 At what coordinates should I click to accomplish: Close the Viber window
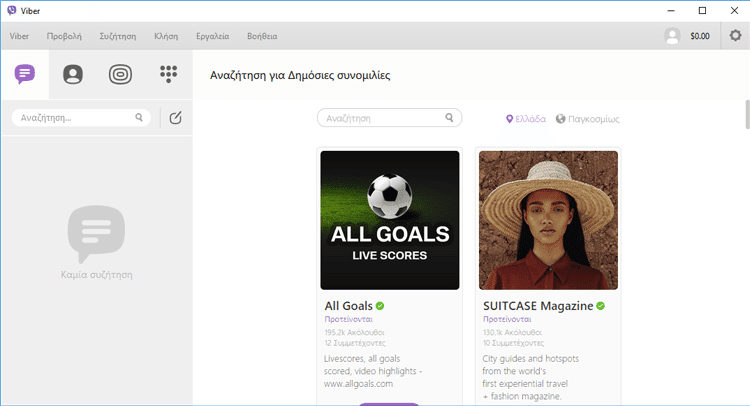click(734, 11)
